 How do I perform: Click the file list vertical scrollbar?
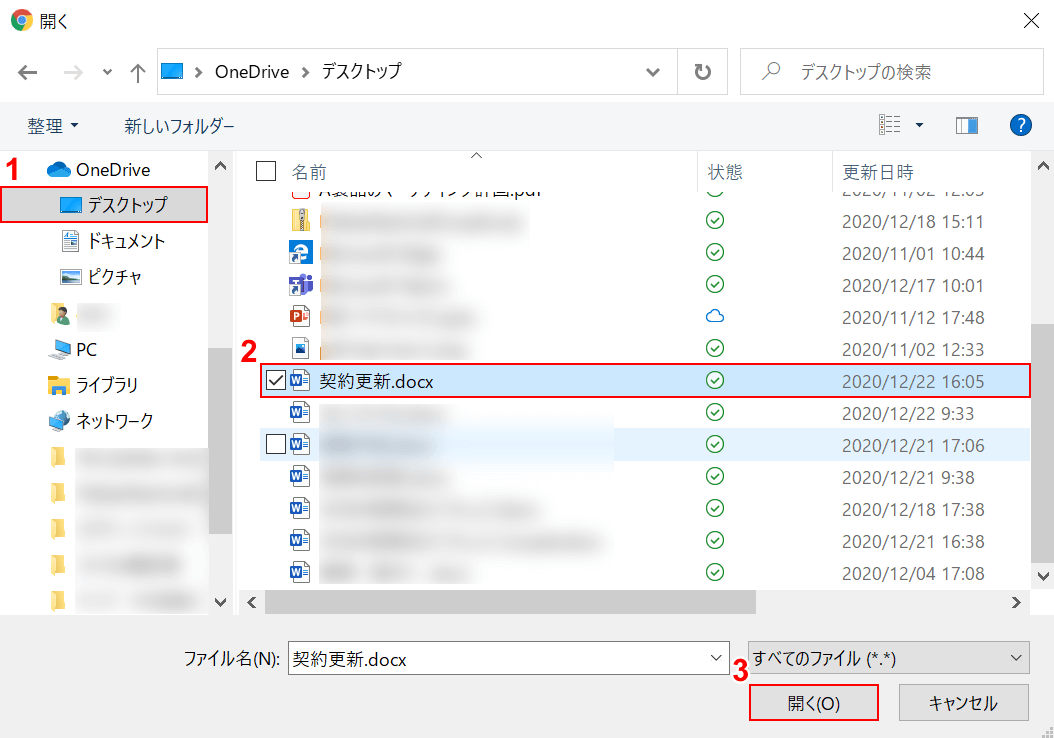coord(1043,442)
